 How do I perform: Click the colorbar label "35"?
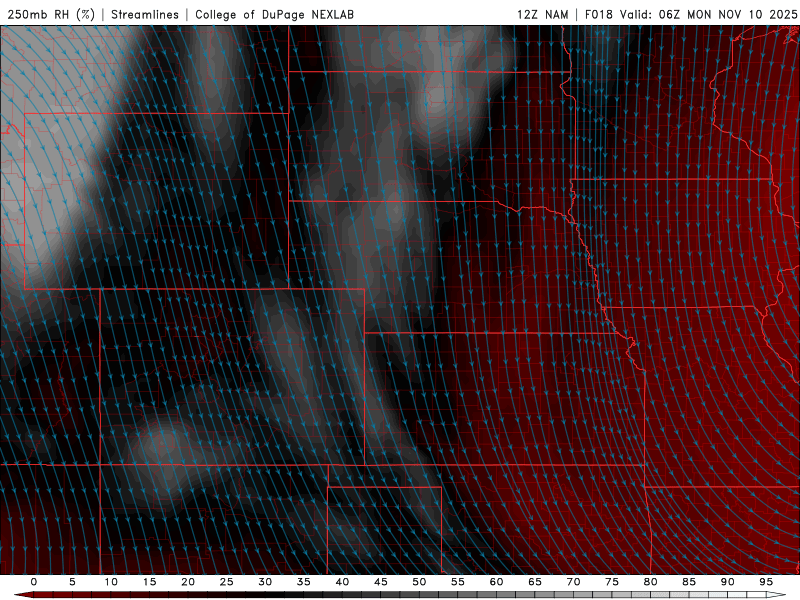[x=303, y=582]
